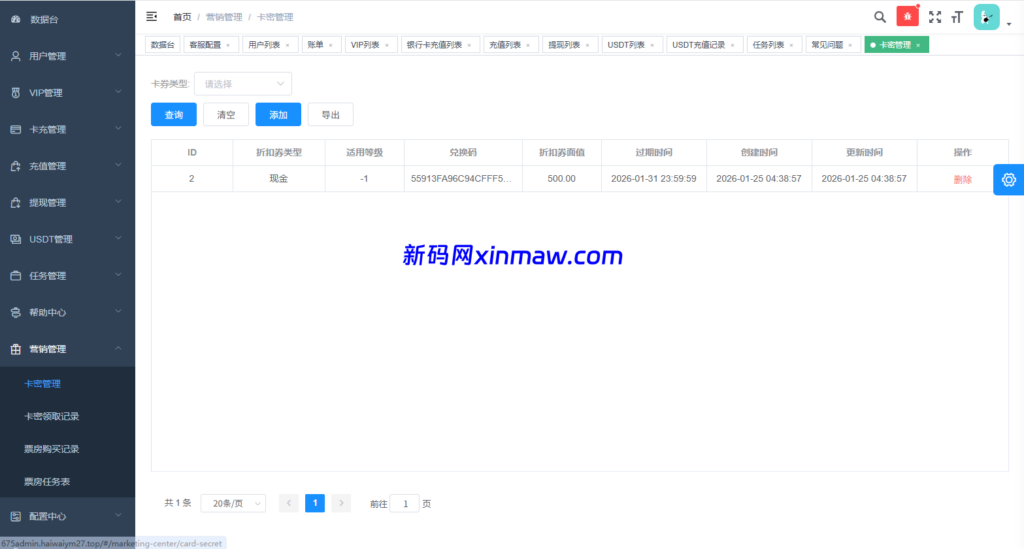Toggle fullscreen mode icon
The image size is (1024, 549).
(x=935, y=17)
